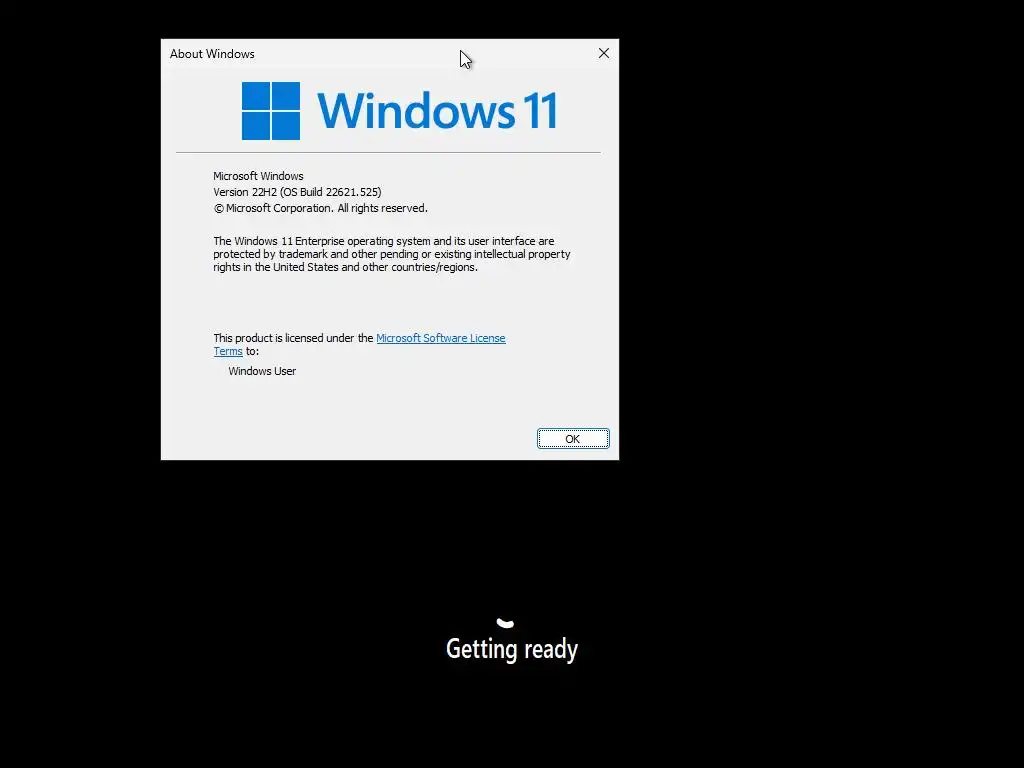Open the Microsoft Software License link
Image resolution: width=1024 pixels, height=768 pixels.
pos(441,338)
